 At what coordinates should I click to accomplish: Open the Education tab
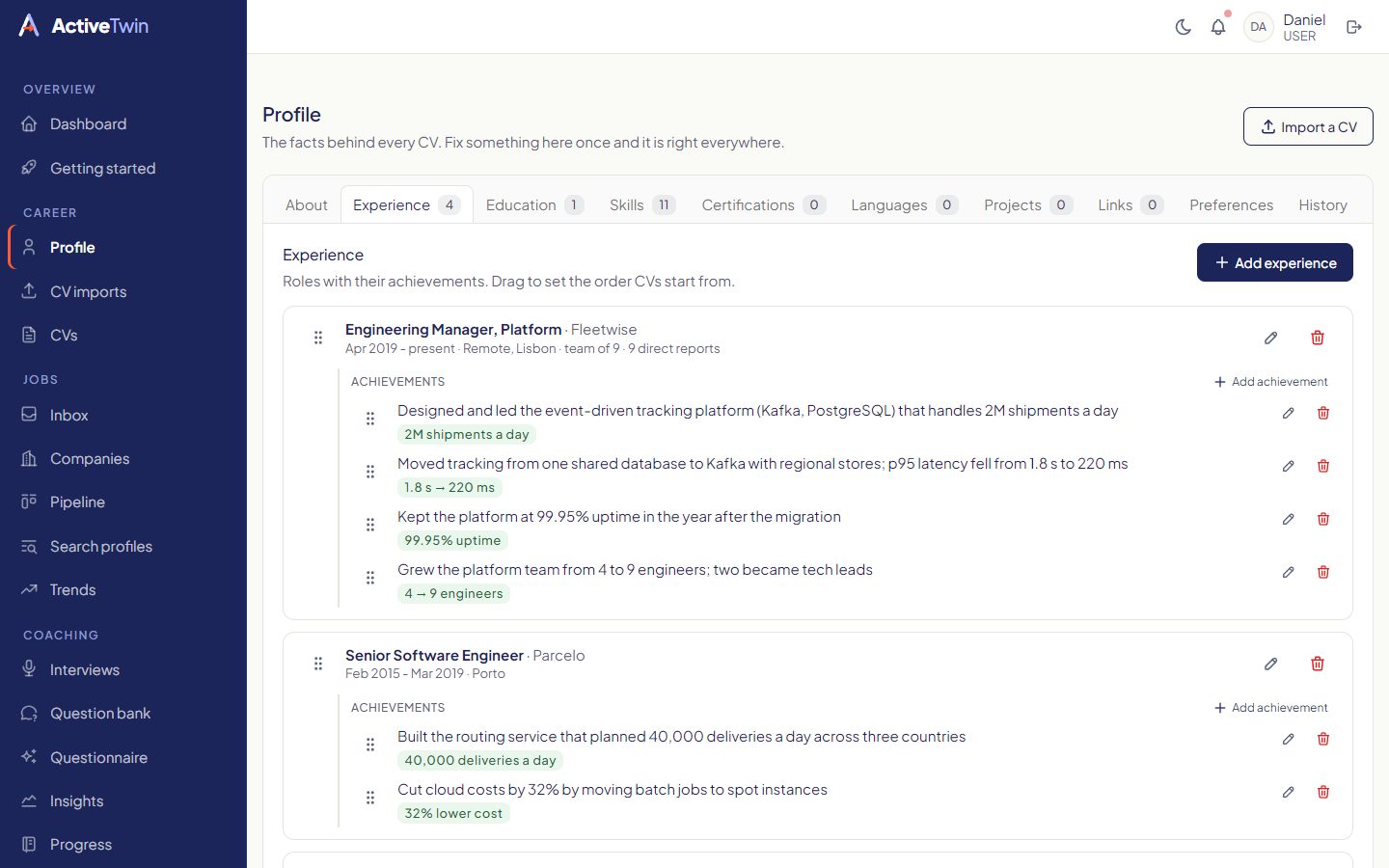tap(534, 204)
